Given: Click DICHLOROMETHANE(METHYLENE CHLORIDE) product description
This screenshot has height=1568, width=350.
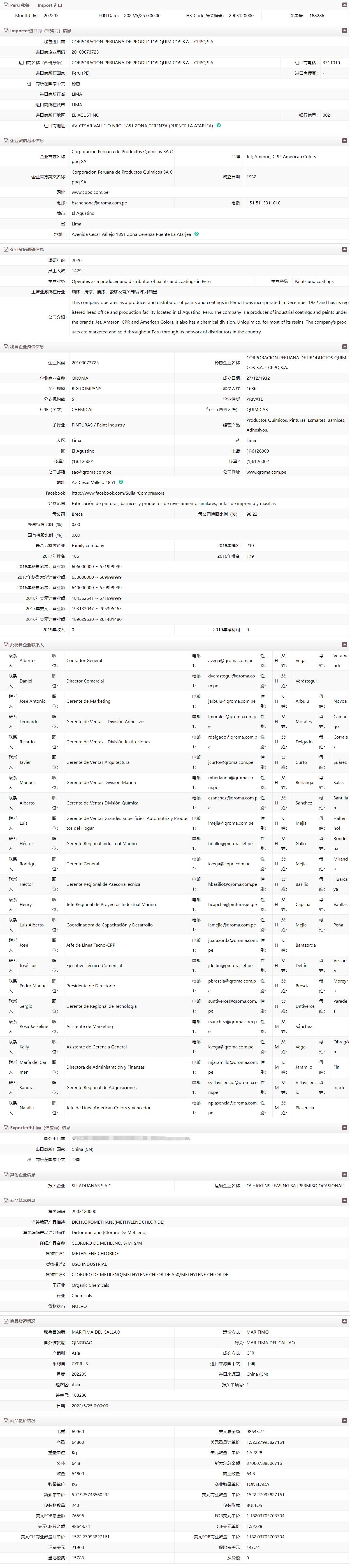Looking at the screenshot, I should click(x=118, y=1222).
